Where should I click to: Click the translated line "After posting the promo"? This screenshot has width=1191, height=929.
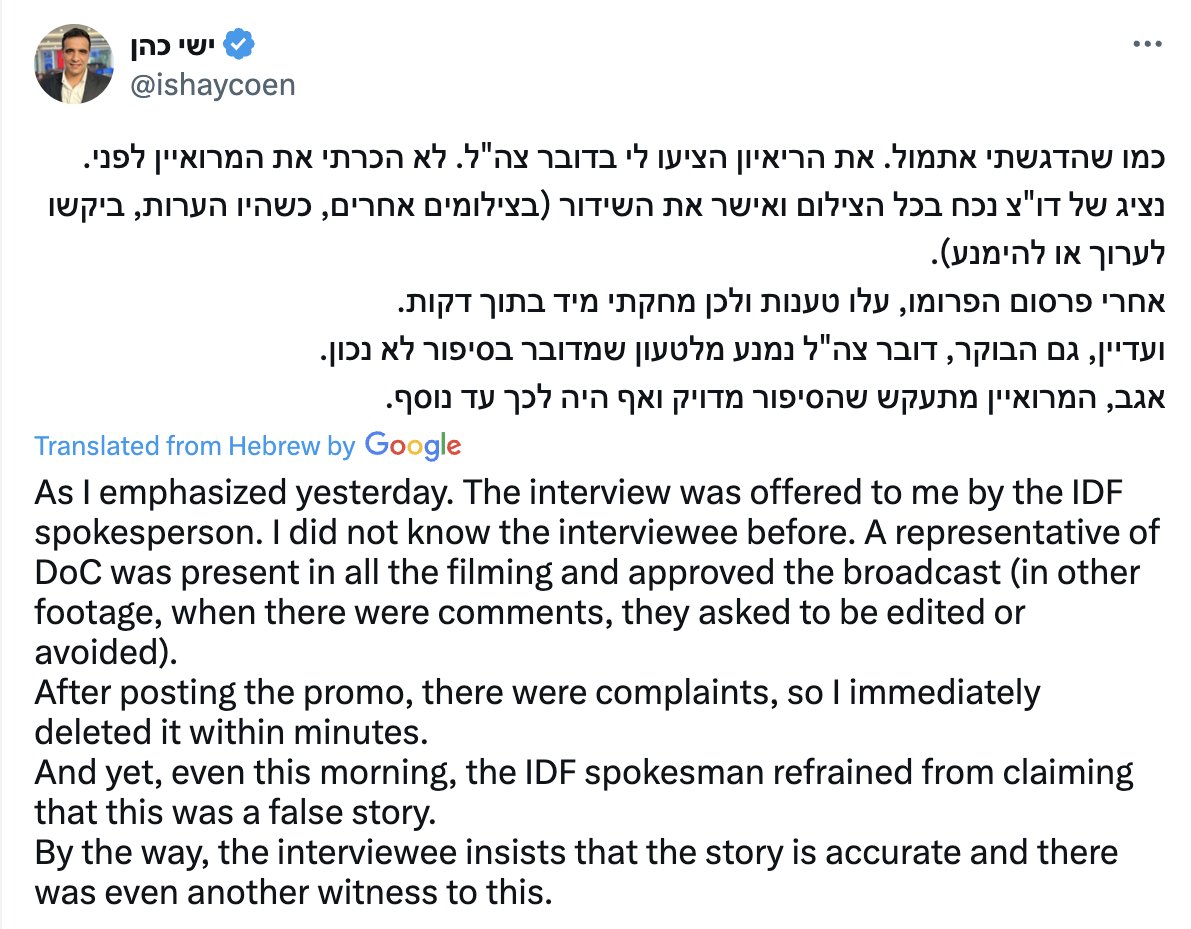tap(537, 692)
